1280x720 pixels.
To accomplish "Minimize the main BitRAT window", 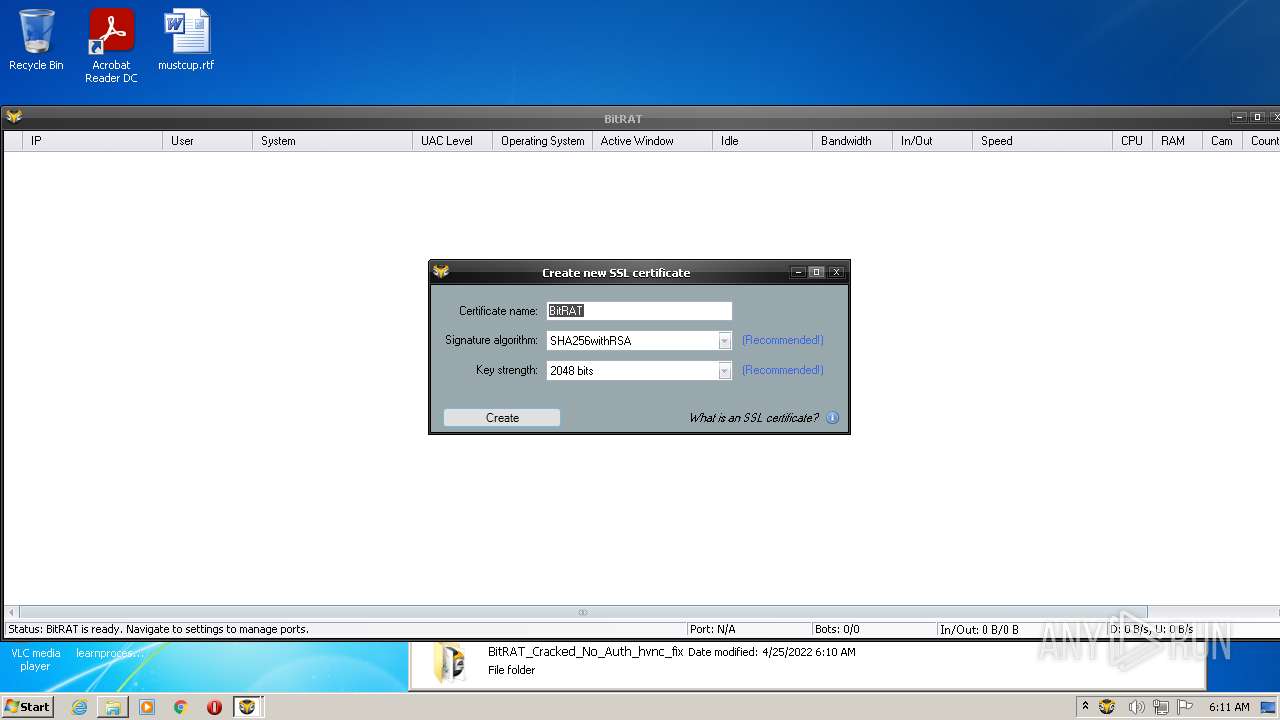I will coord(1239,117).
